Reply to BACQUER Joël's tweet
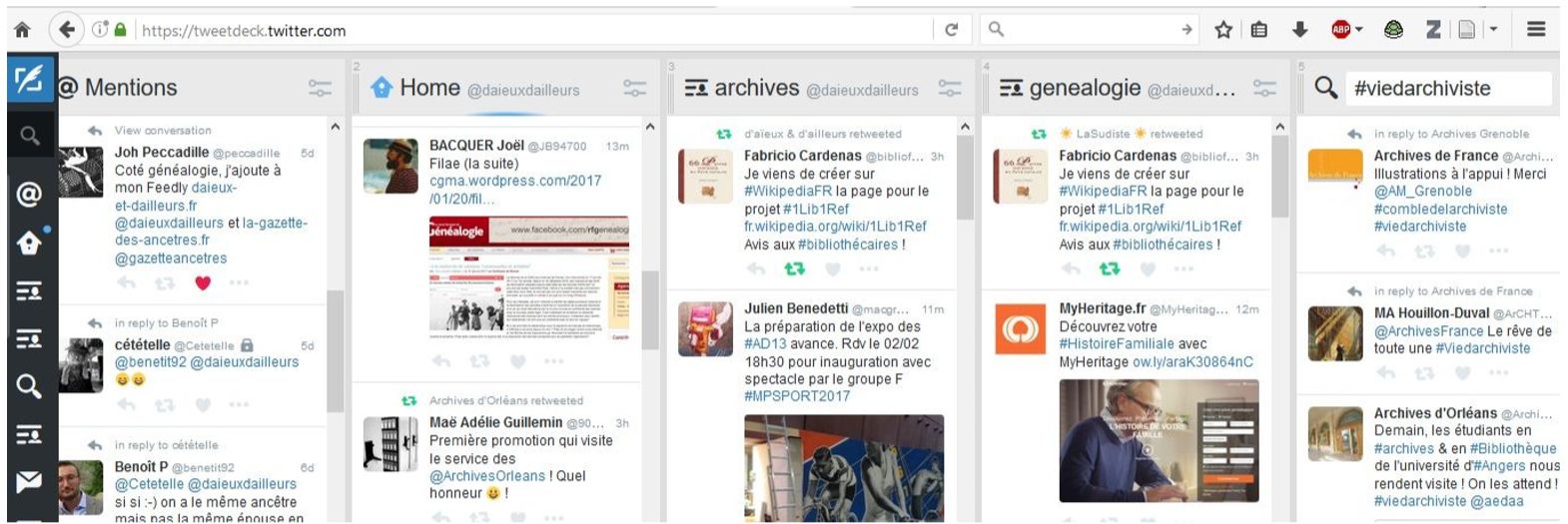This screenshot has height=524, width=1568. point(441,361)
